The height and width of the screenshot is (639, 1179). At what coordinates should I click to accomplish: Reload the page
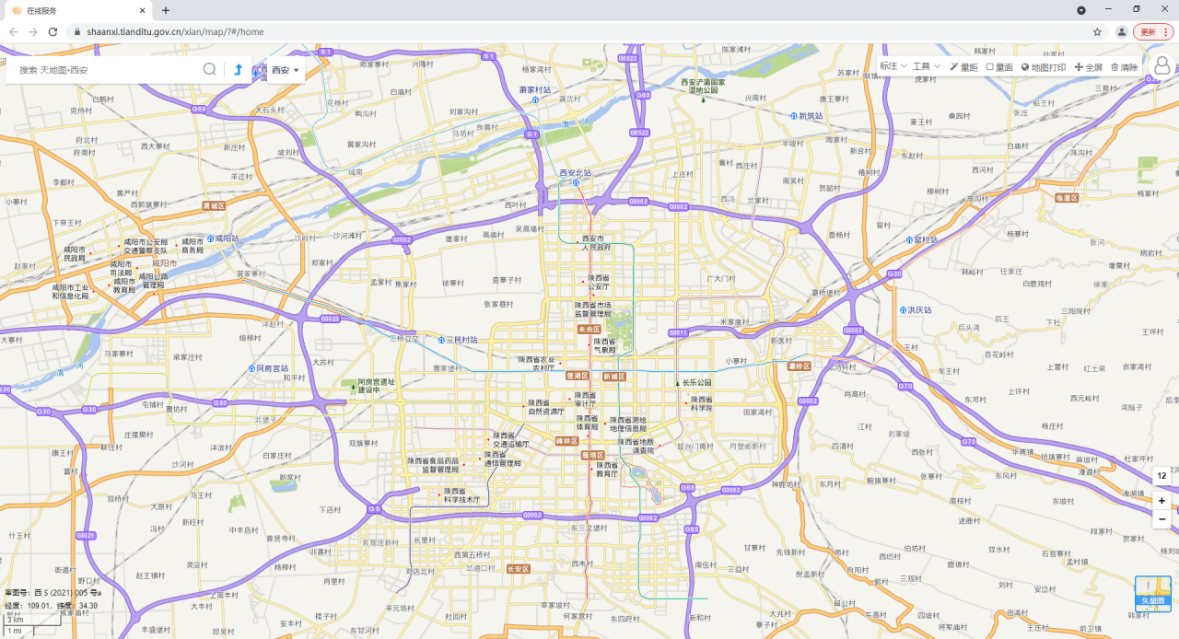[53, 32]
